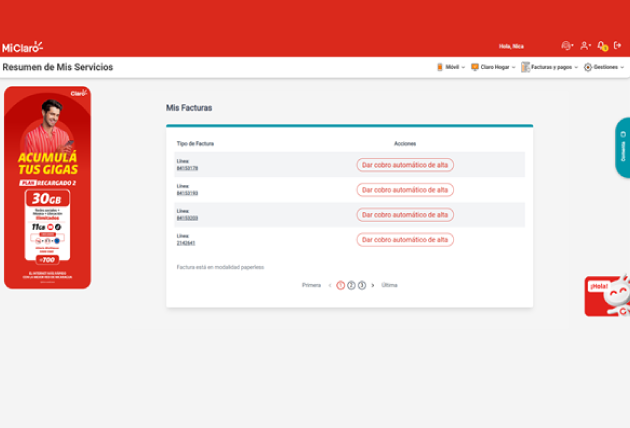
Task: Activate automatic billing for line ending 178
Action: click(x=405, y=165)
